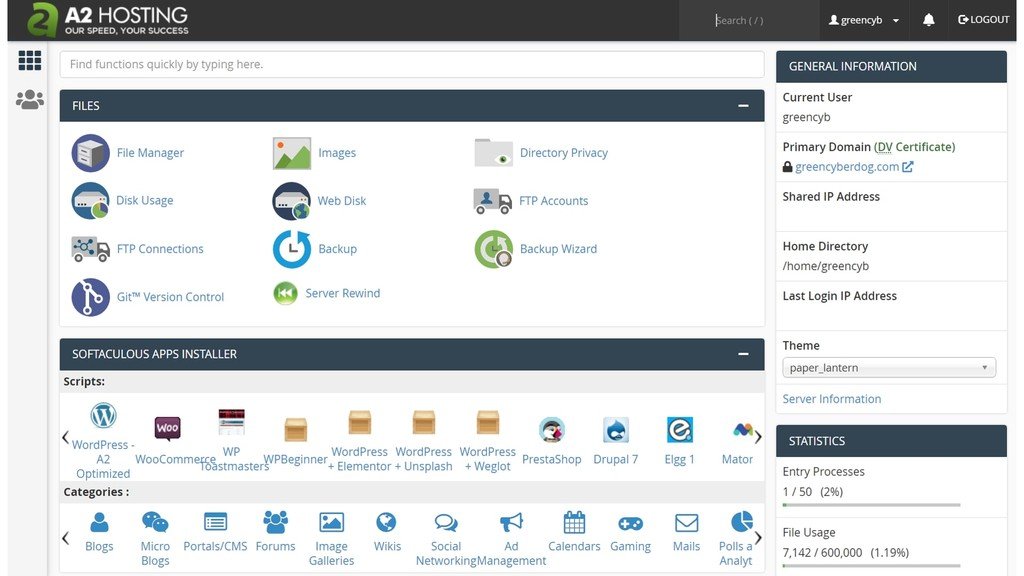Open Git Version Control icon

click(x=90, y=297)
